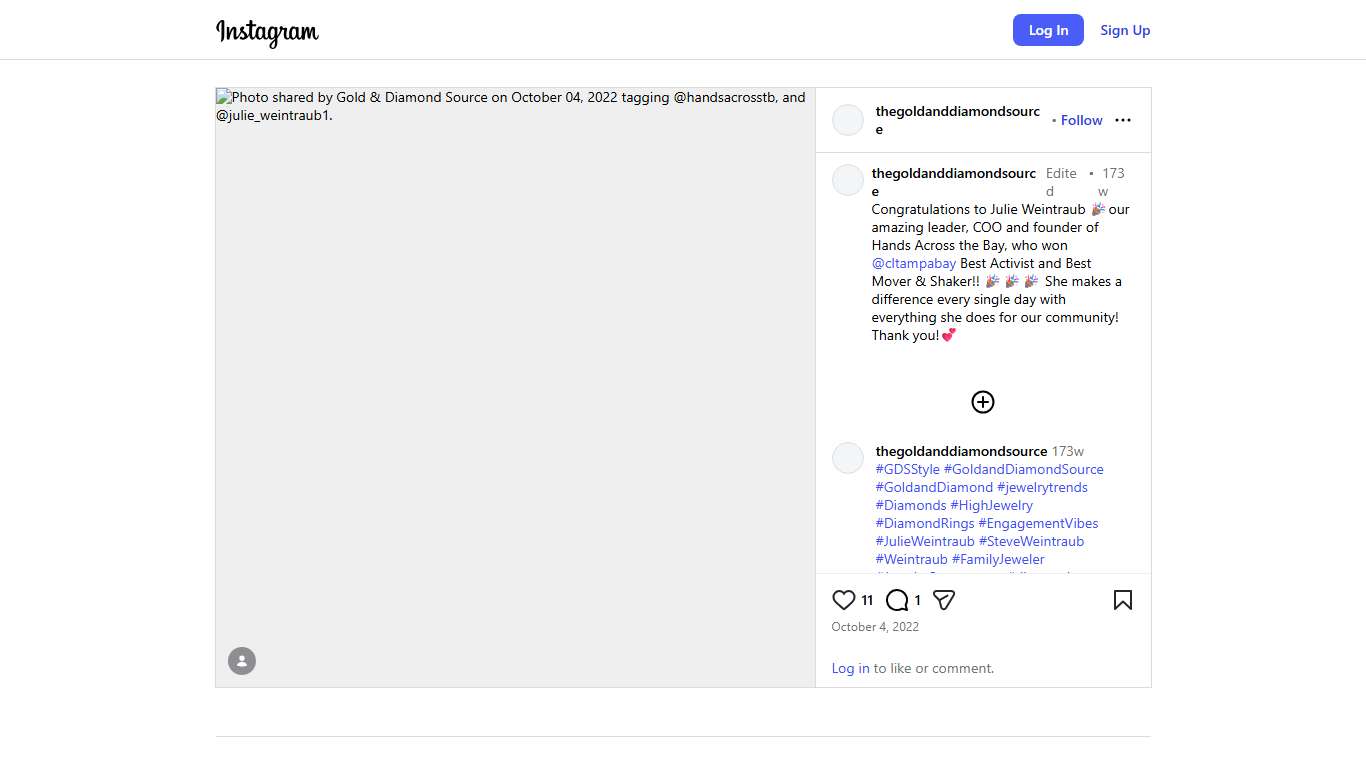
Task: Follow thegoldanddiamondsource account
Action: [x=1081, y=120]
